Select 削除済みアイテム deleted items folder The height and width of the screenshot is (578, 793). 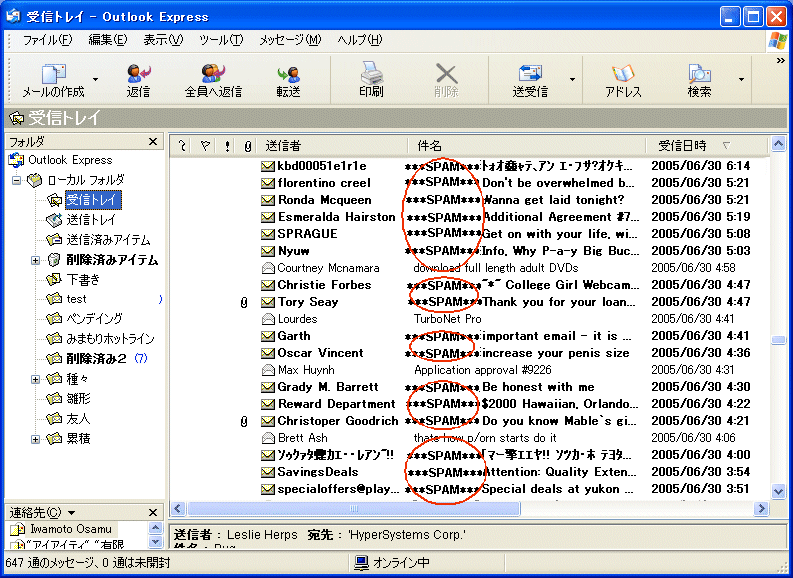[x=112, y=260]
